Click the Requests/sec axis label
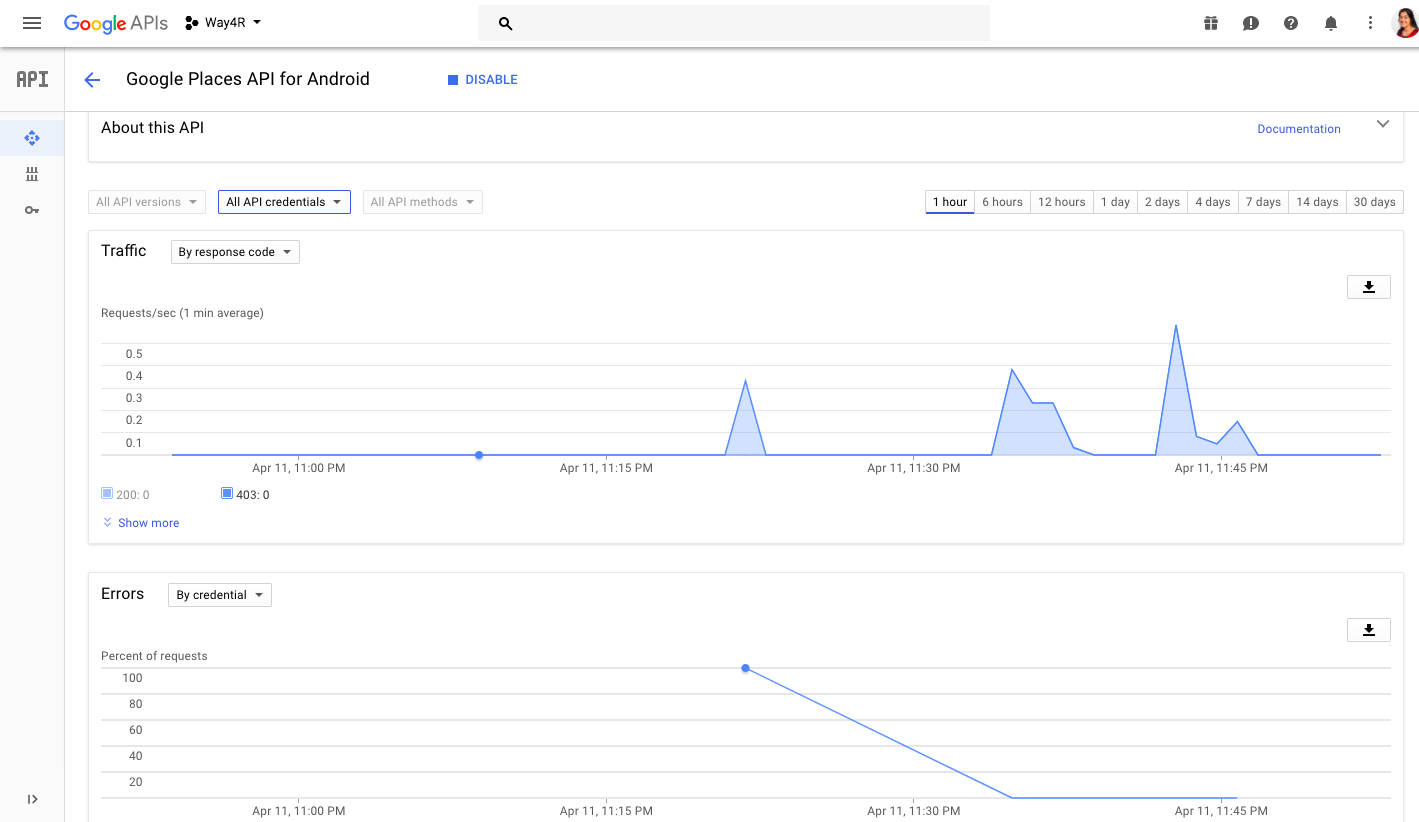This screenshot has height=822, width=1419. pyautogui.click(x=182, y=313)
